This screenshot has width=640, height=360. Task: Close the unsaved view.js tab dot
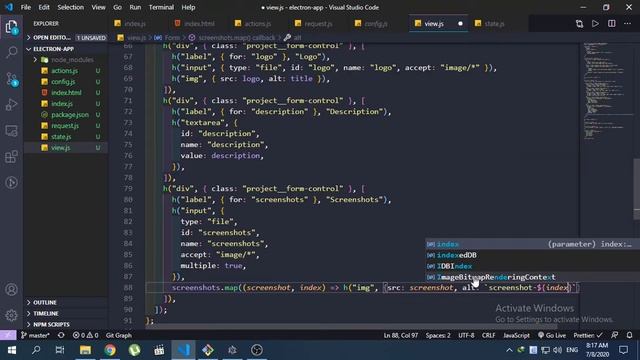point(460,24)
